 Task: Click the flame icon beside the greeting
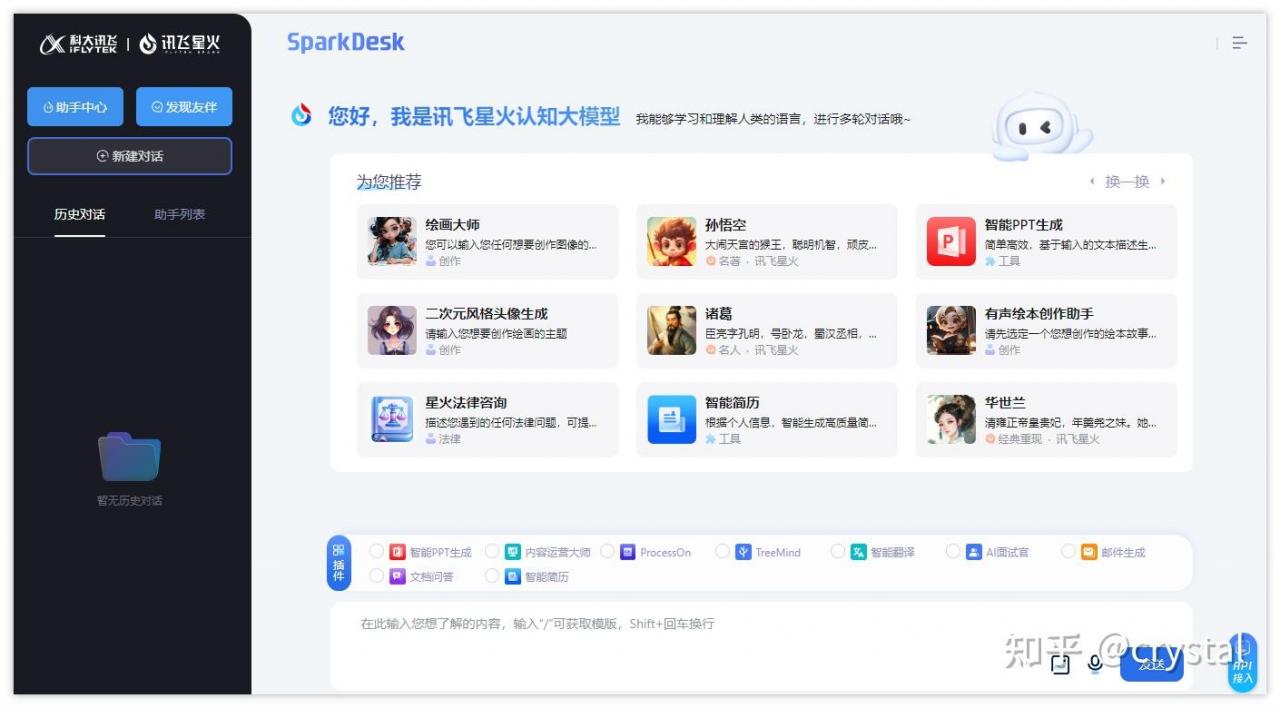pyautogui.click(x=301, y=116)
